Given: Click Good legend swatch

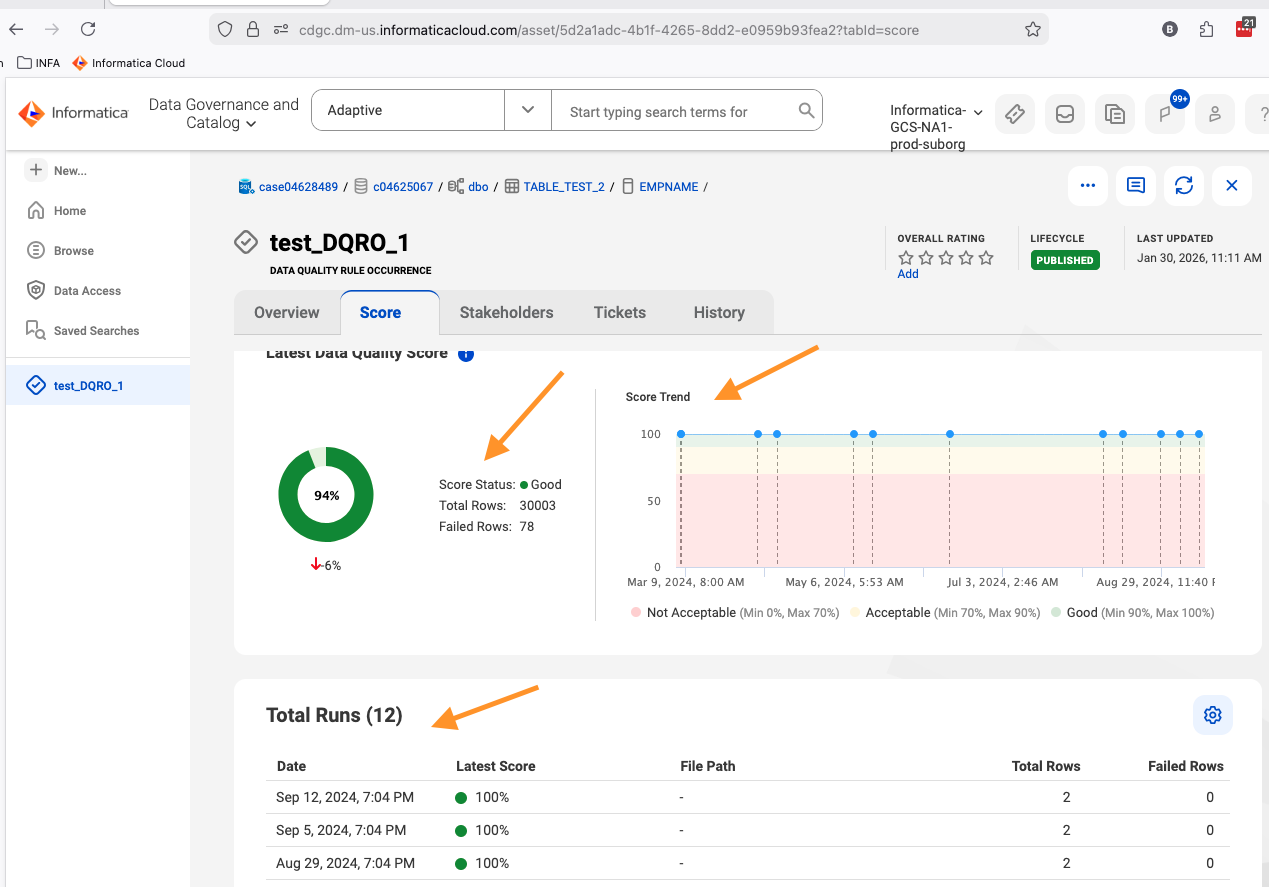Looking at the screenshot, I should pos(1056,613).
